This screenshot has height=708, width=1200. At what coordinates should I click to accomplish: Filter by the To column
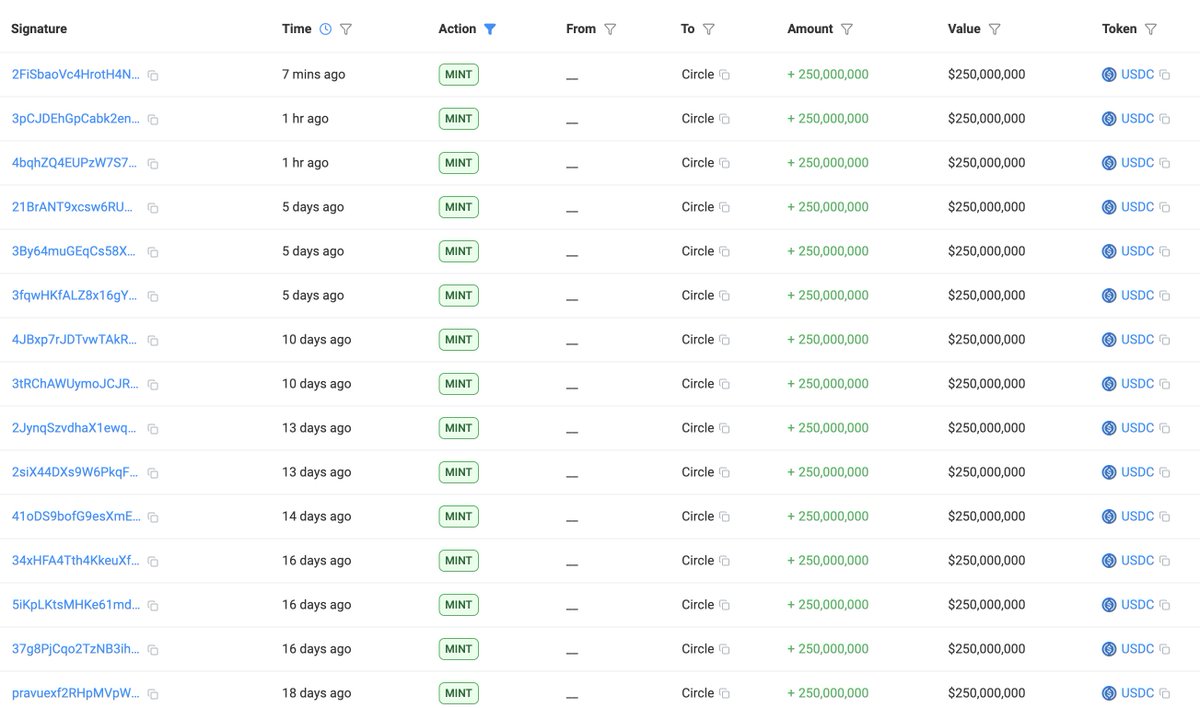coord(709,29)
